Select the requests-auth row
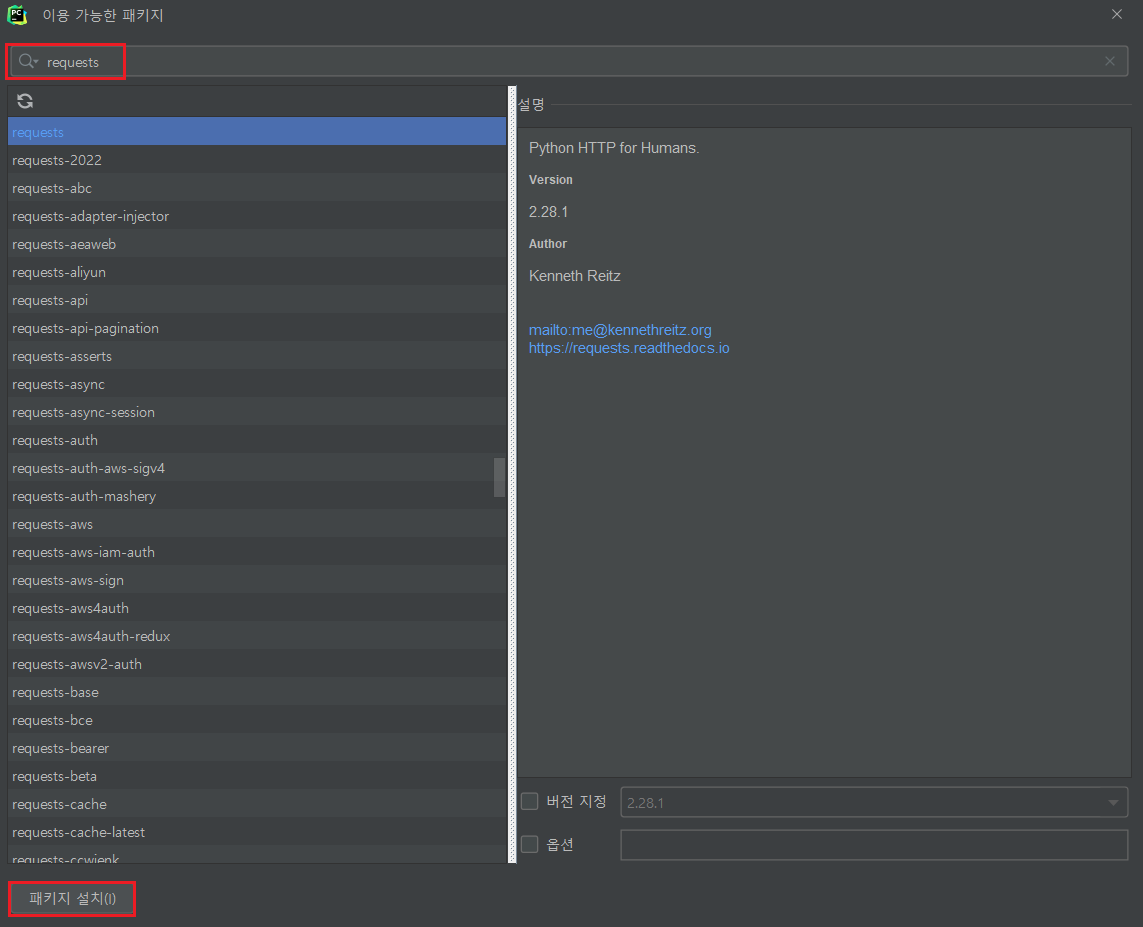1143x927 pixels. point(257,440)
